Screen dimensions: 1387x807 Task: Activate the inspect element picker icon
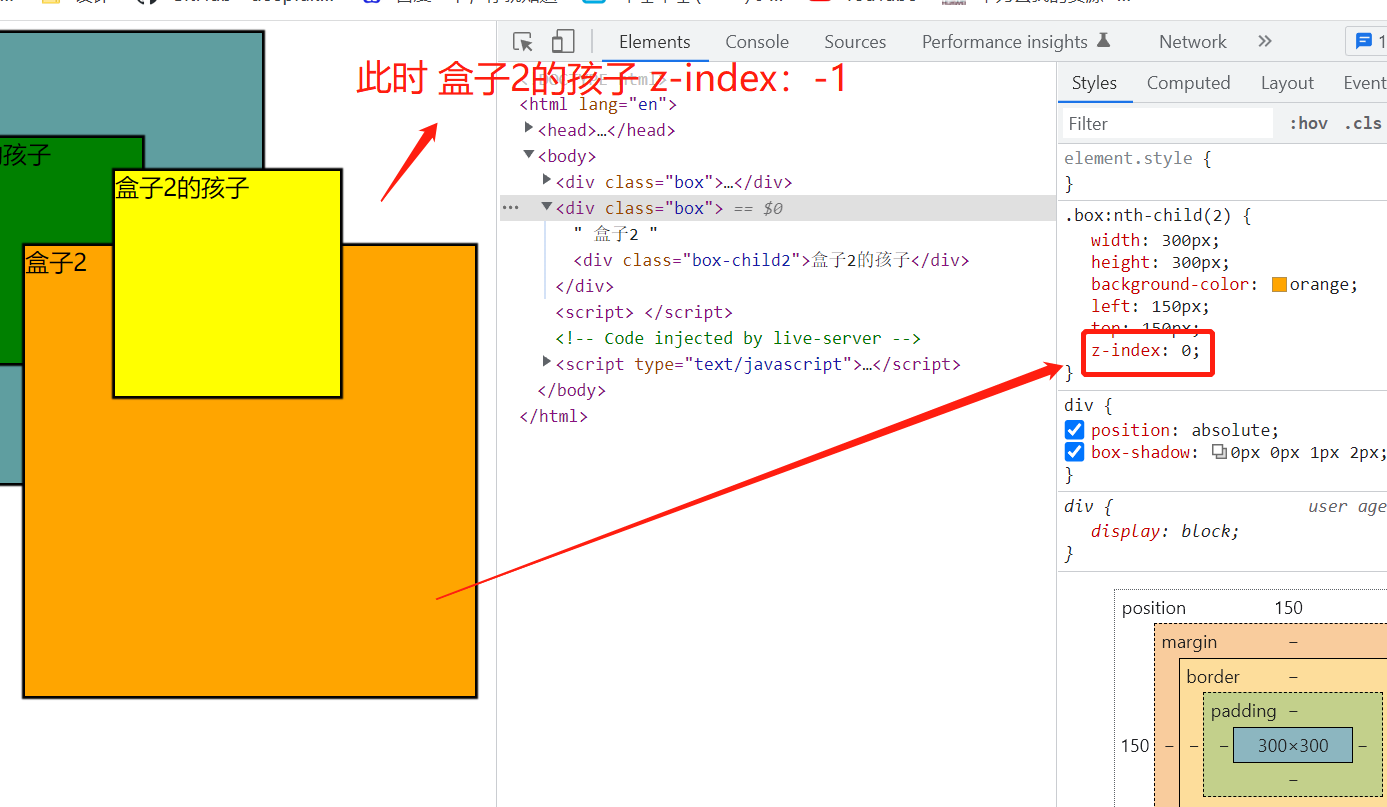(523, 41)
